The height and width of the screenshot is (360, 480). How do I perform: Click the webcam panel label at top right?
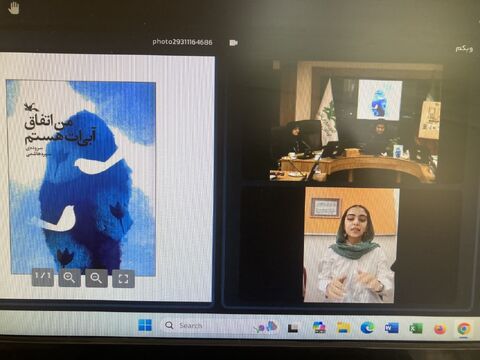point(464,49)
